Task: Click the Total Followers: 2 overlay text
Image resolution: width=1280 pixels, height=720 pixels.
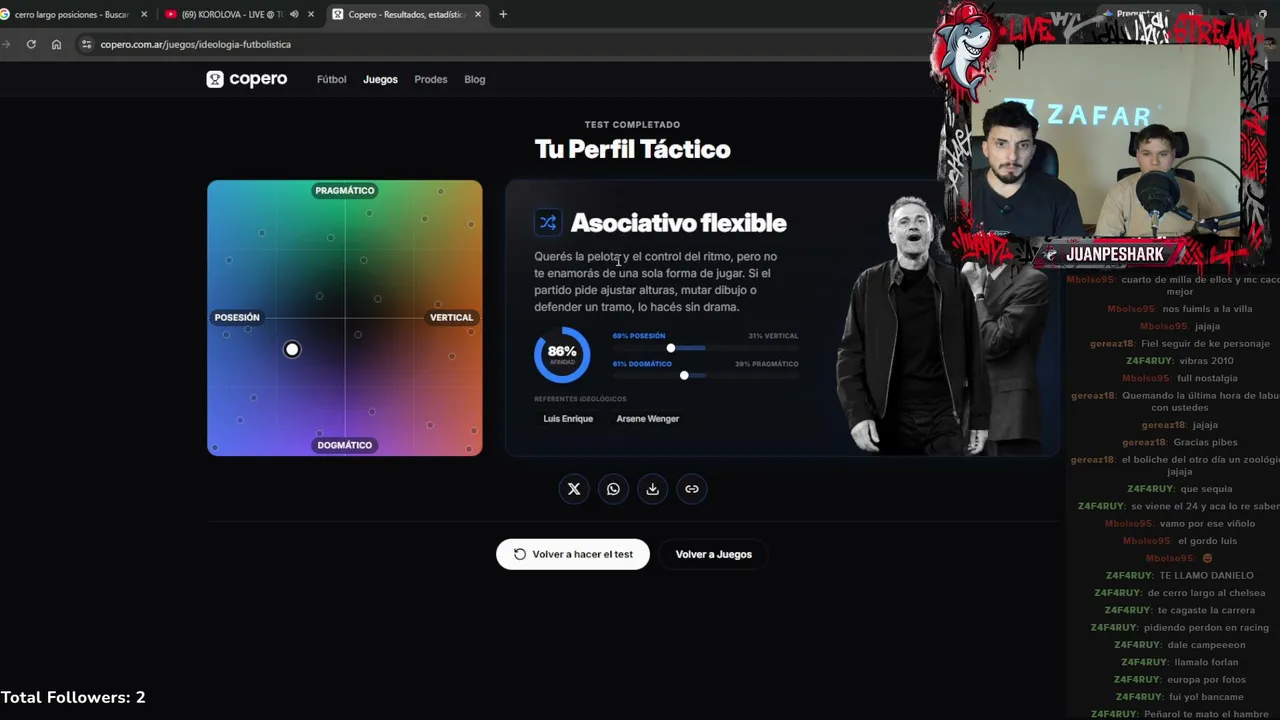Action: point(73,697)
